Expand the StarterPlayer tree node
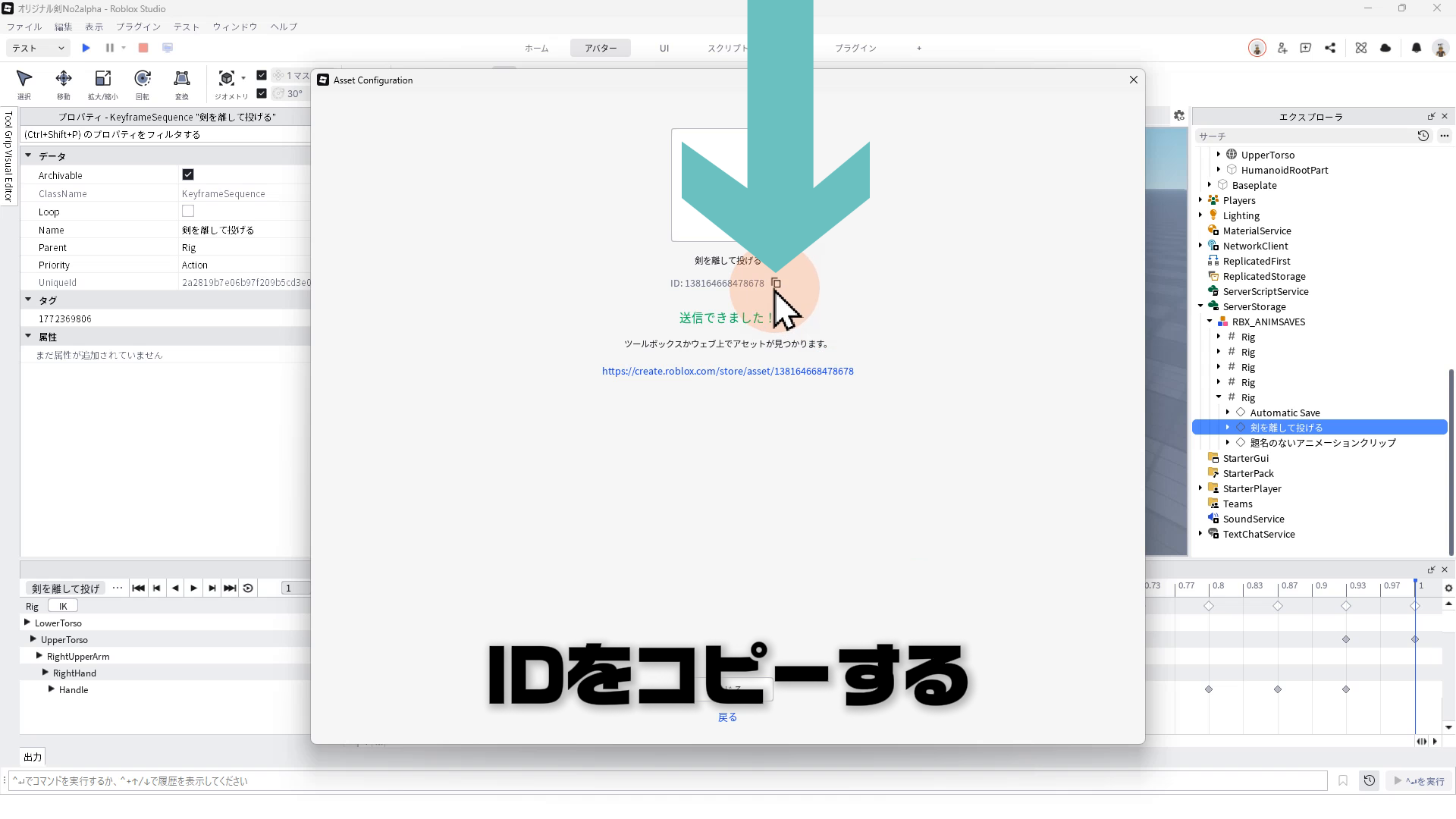The height and width of the screenshot is (819, 1456). pos(1200,488)
